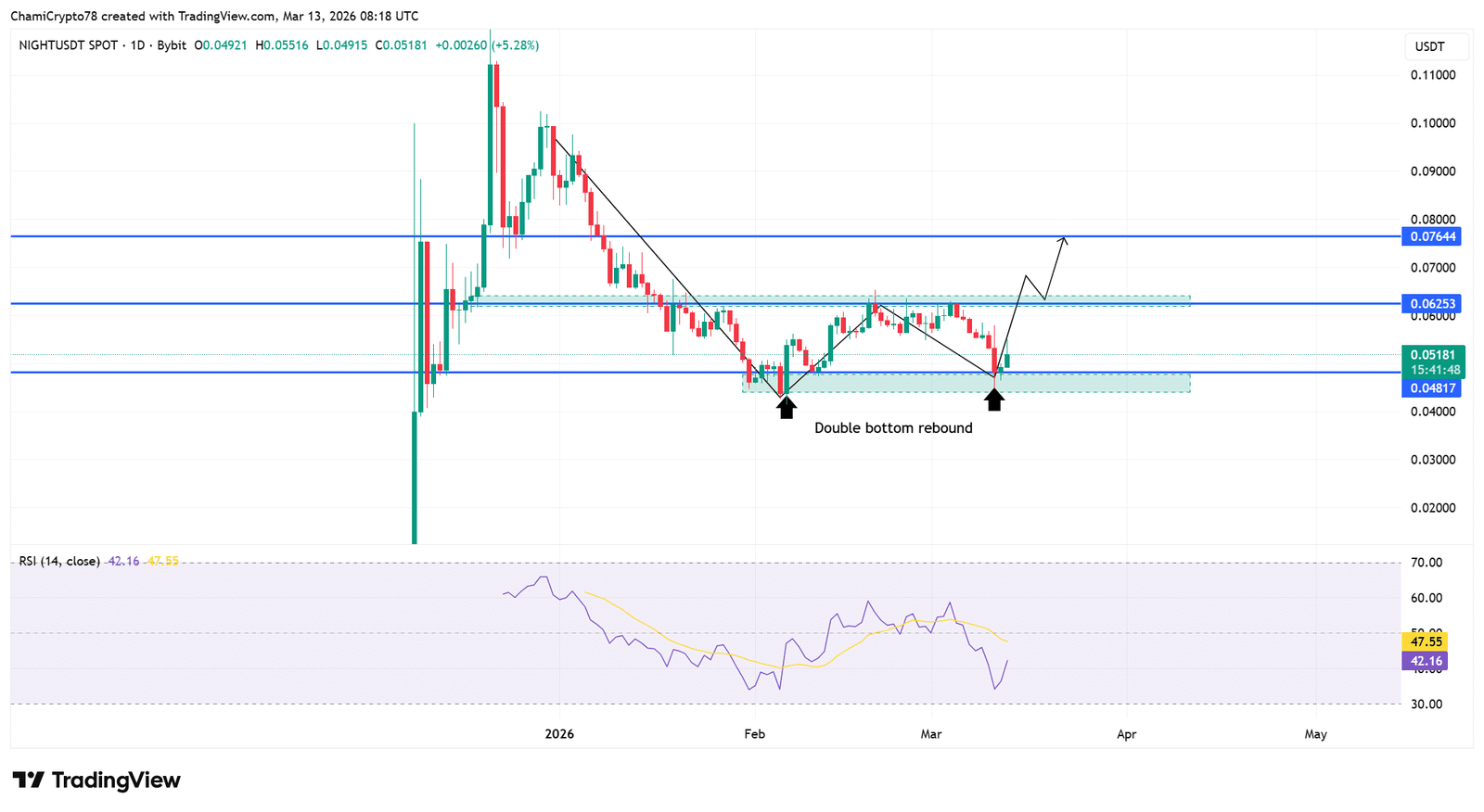
Task: Select the 0.06253 blue price label
Action: tap(1433, 303)
